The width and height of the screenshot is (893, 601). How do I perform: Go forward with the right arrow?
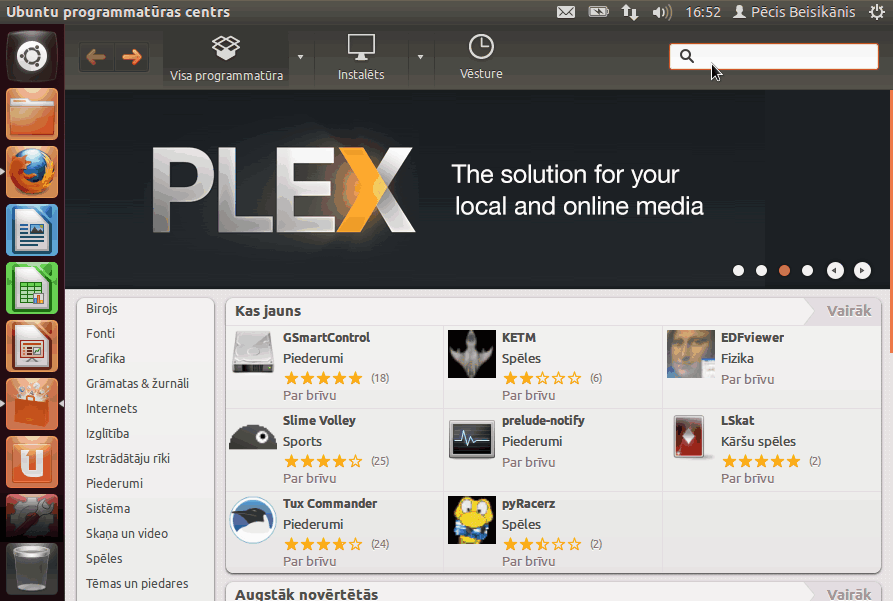point(132,57)
